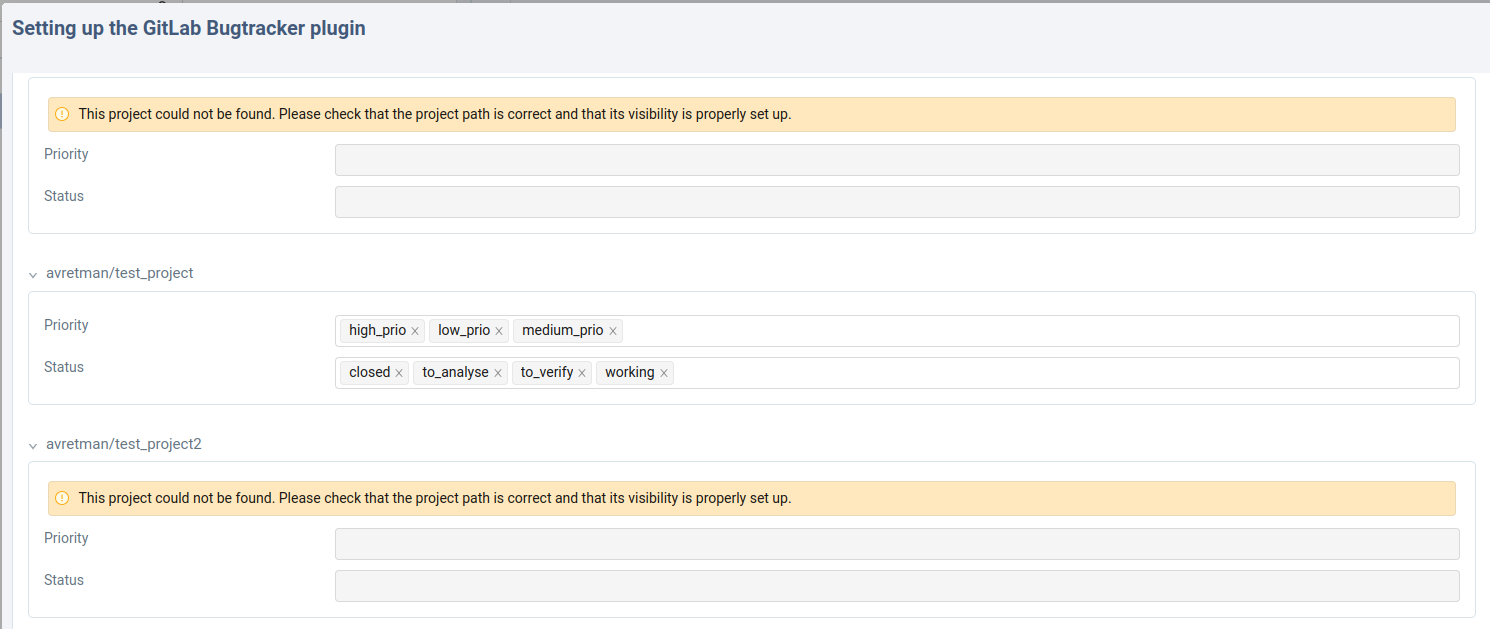Click disabled Priority field under avretman/test_project2

coord(896,544)
